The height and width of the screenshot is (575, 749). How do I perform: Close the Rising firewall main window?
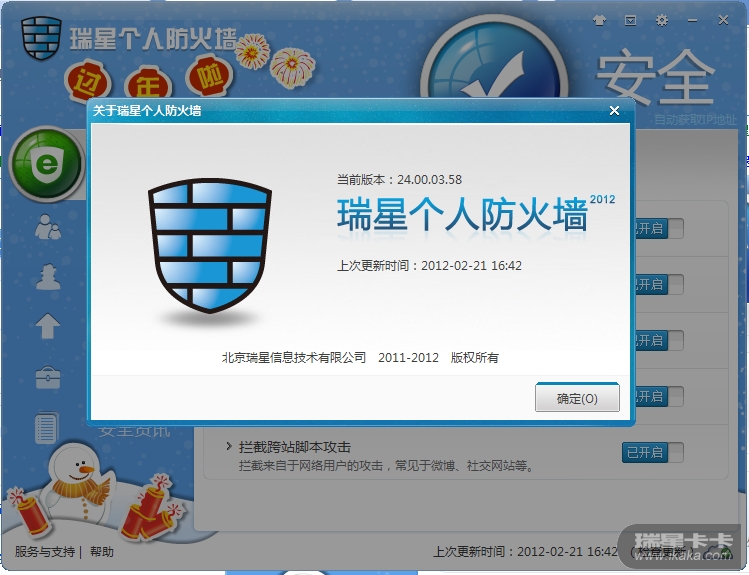pos(723,20)
